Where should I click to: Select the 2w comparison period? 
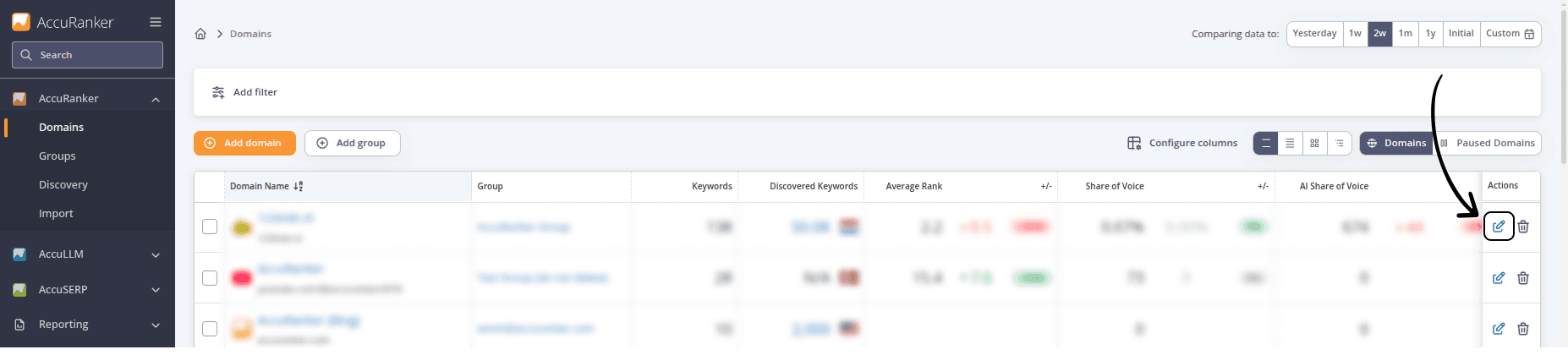coord(1379,34)
